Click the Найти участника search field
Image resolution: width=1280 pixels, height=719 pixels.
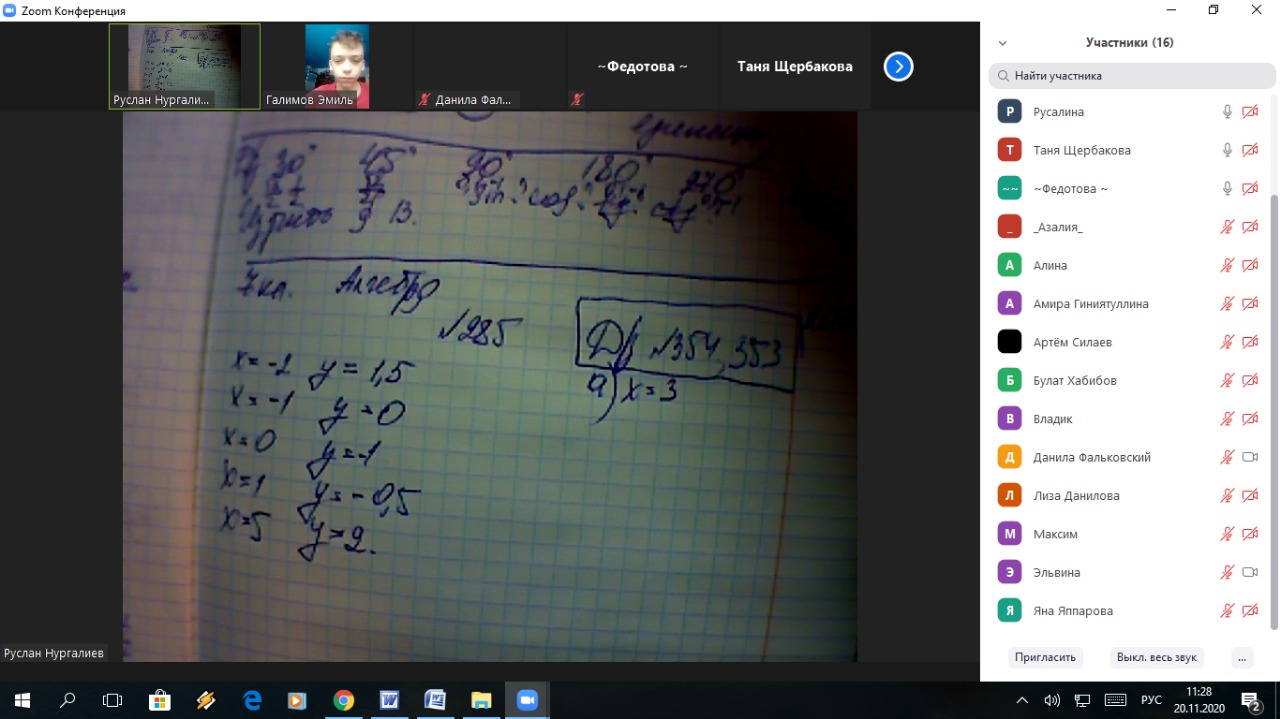tap(1132, 75)
